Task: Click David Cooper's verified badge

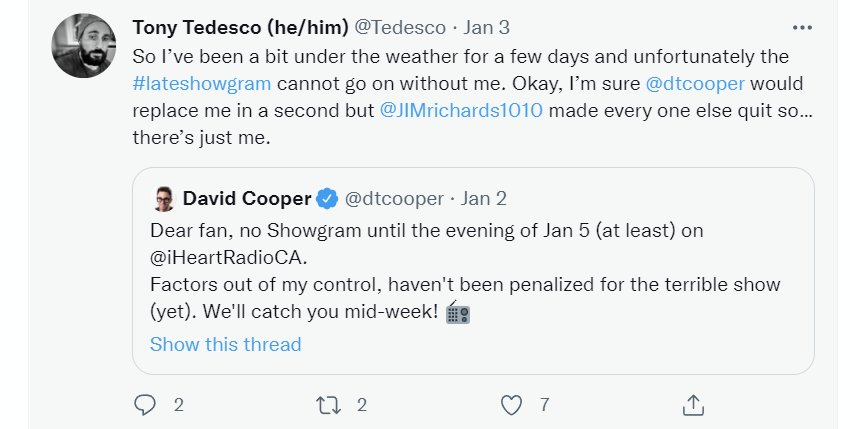Action: click(327, 199)
